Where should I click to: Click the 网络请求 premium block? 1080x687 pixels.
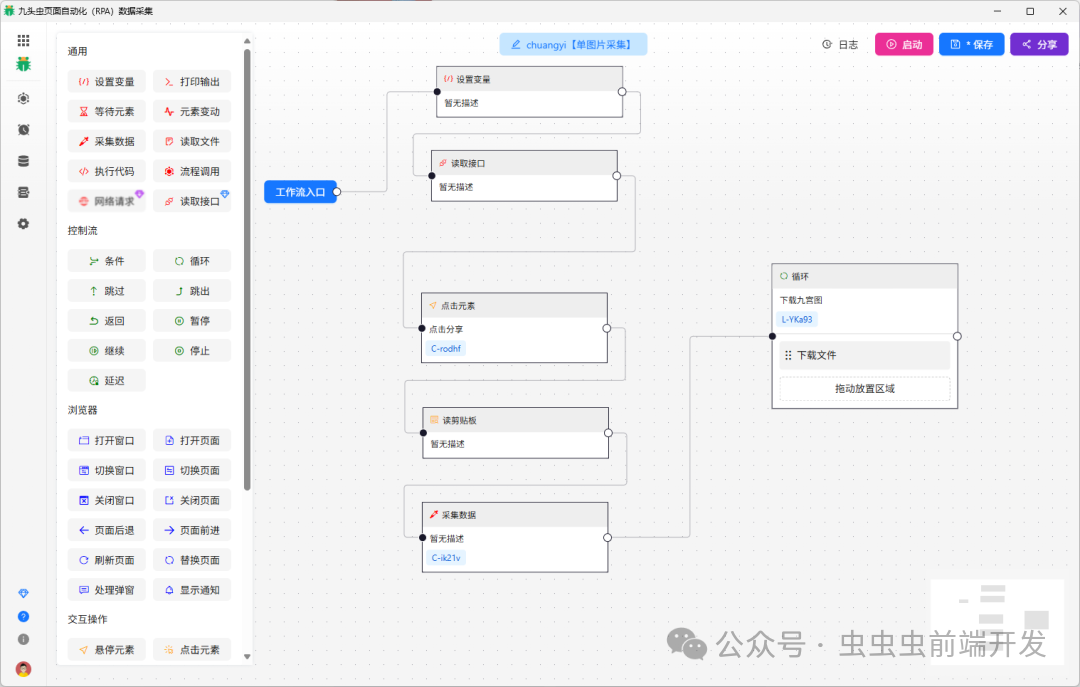(107, 201)
